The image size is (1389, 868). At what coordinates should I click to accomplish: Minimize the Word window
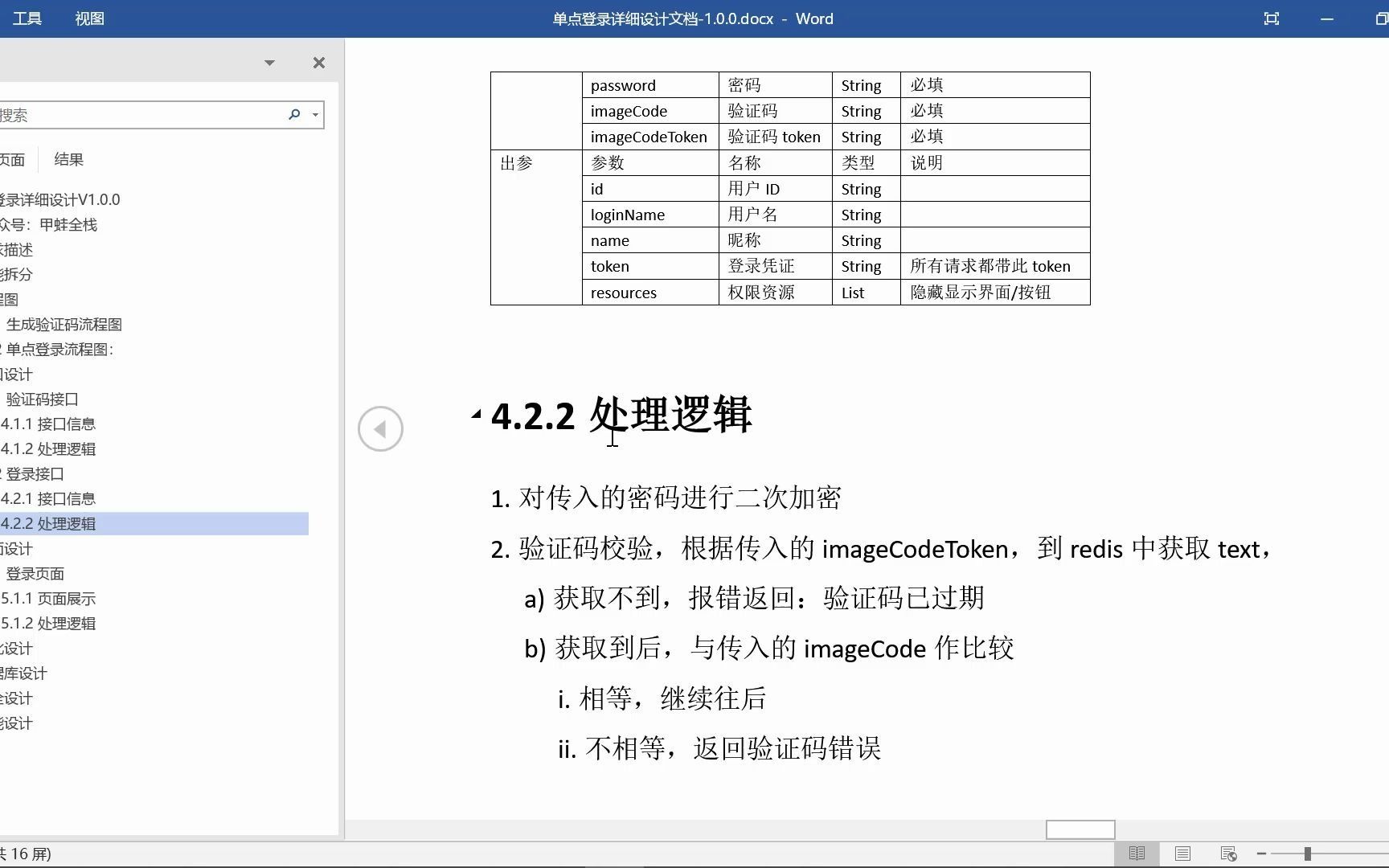(x=1327, y=18)
